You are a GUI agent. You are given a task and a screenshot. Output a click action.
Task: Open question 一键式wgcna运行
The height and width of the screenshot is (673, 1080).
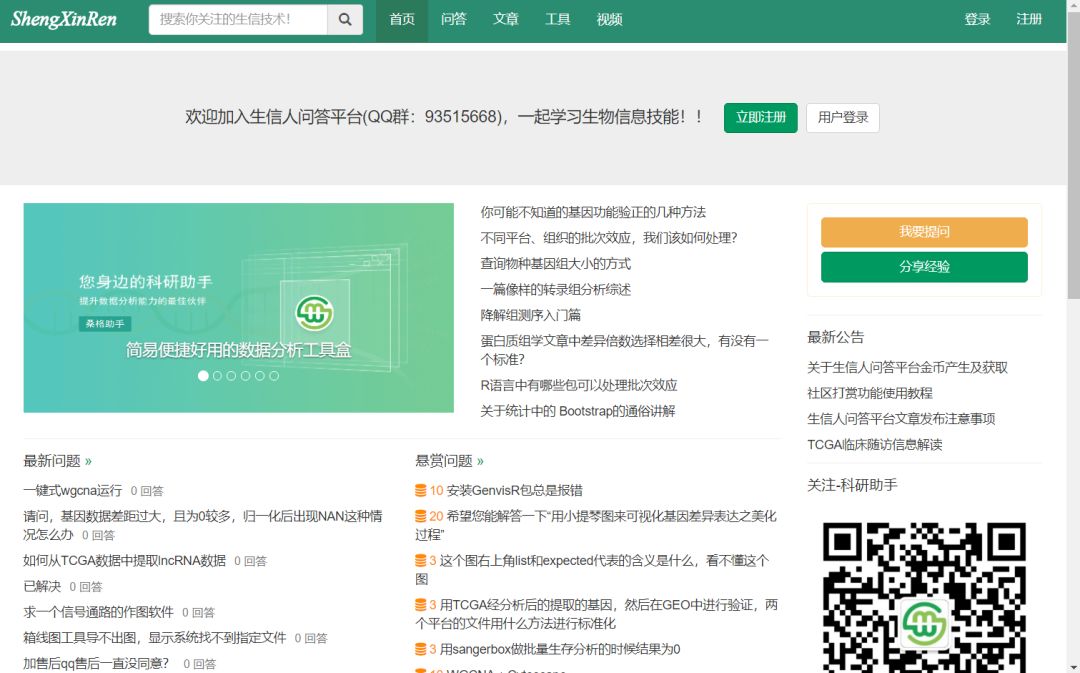coord(72,490)
